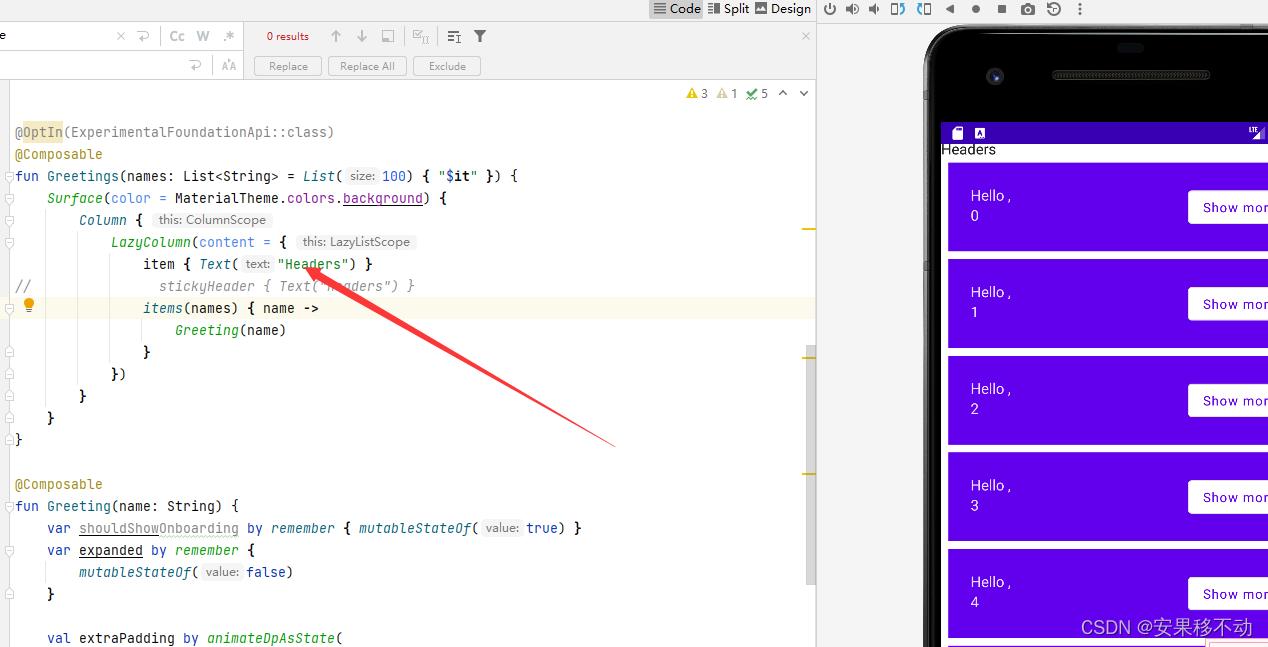Switch to Design view
This screenshot has height=647, width=1268.
(783, 9)
